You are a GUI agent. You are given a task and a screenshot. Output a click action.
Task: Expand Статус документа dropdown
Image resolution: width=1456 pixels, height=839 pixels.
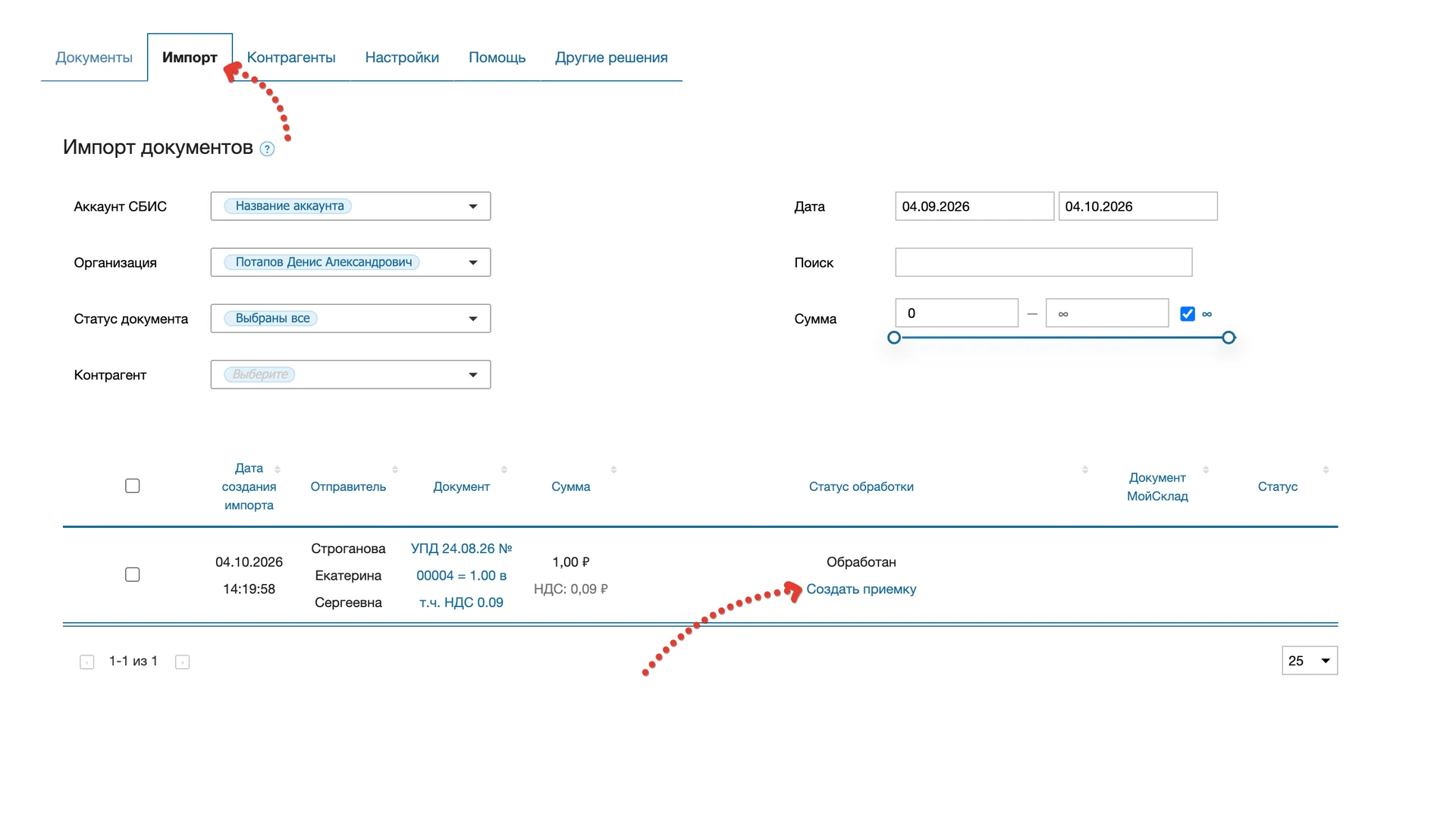350,319
